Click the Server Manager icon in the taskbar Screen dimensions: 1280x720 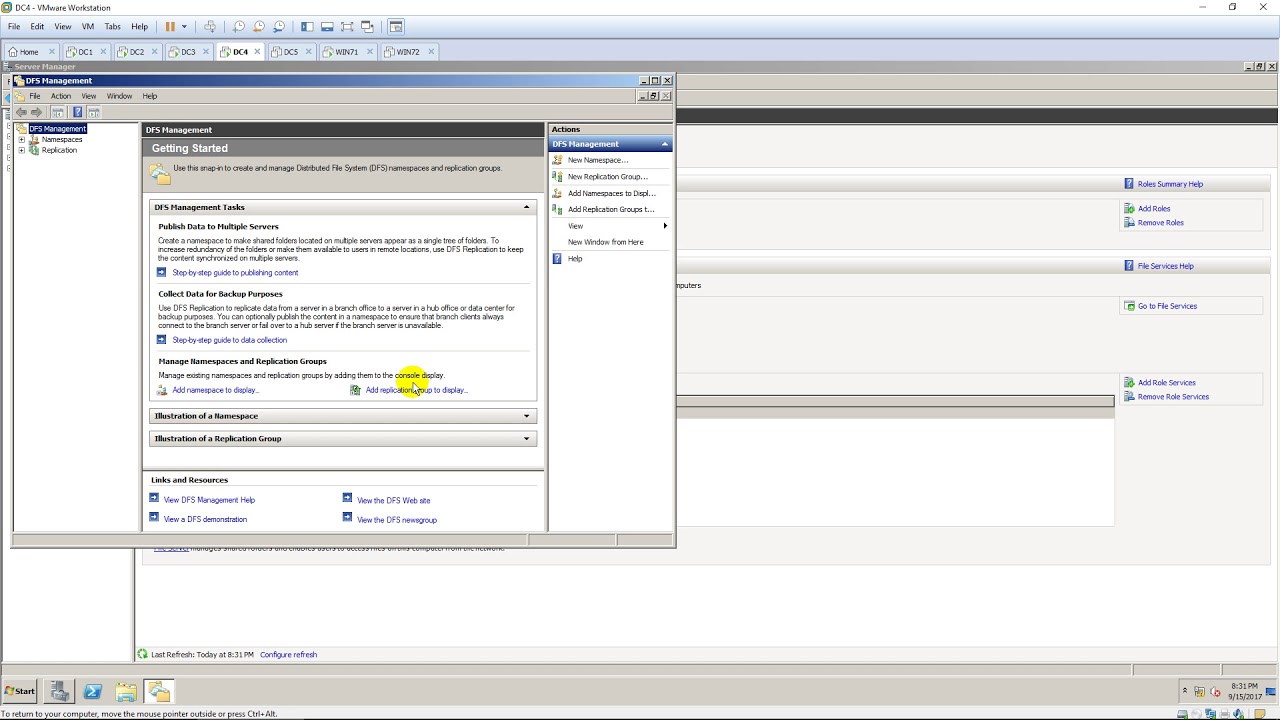coord(59,691)
